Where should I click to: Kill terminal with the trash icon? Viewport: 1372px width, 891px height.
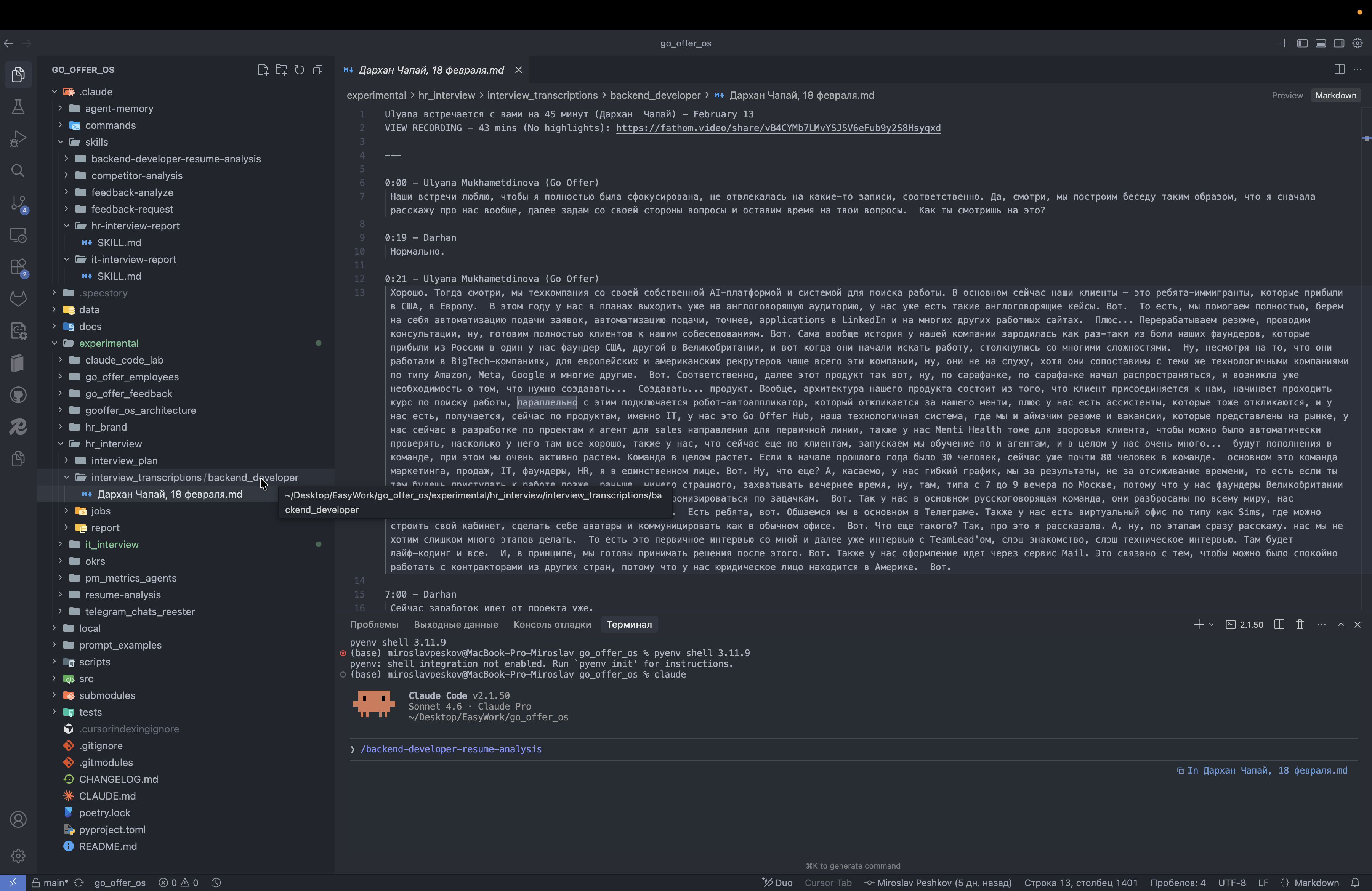click(1300, 624)
